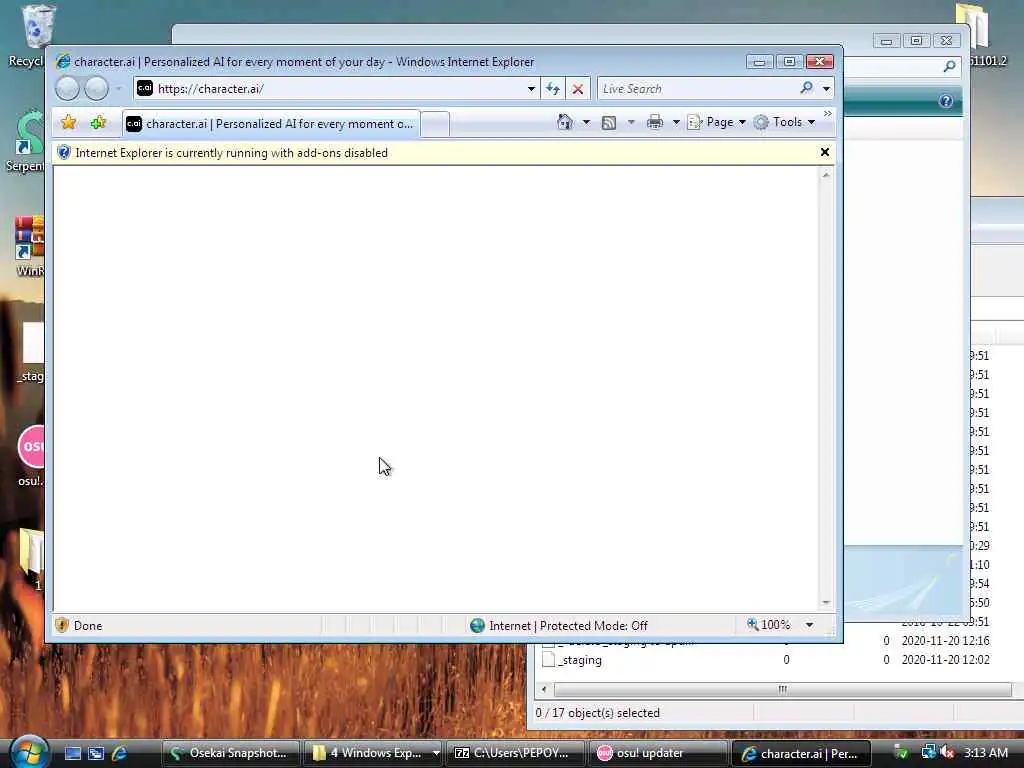Open the WinRAR desktop shortcut
1024x768 pixels.
pyautogui.click(x=29, y=246)
